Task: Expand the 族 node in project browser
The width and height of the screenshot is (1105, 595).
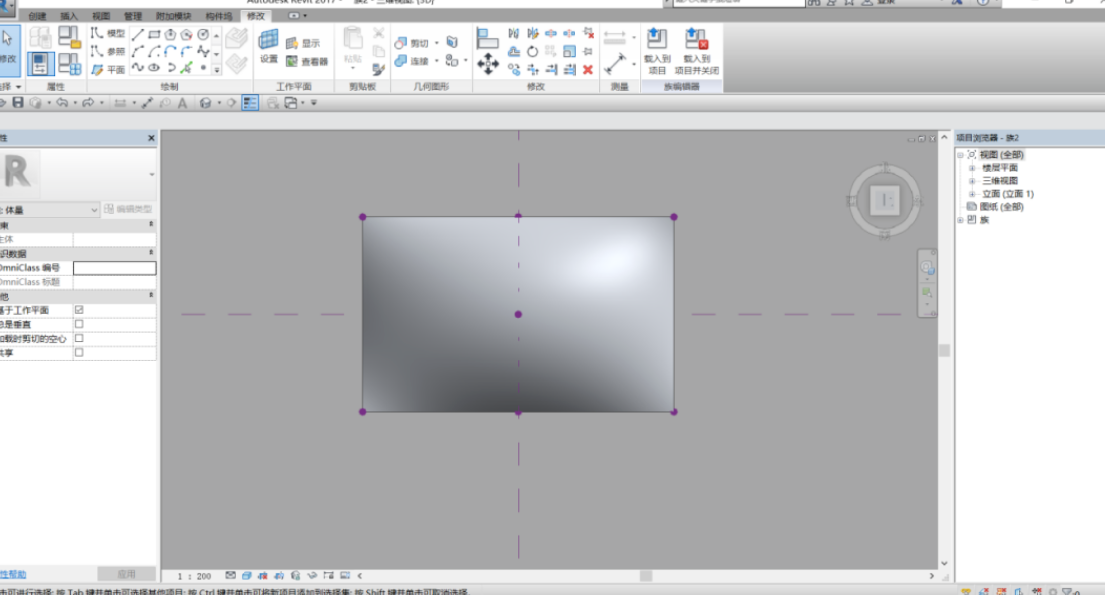Action: click(x=961, y=220)
